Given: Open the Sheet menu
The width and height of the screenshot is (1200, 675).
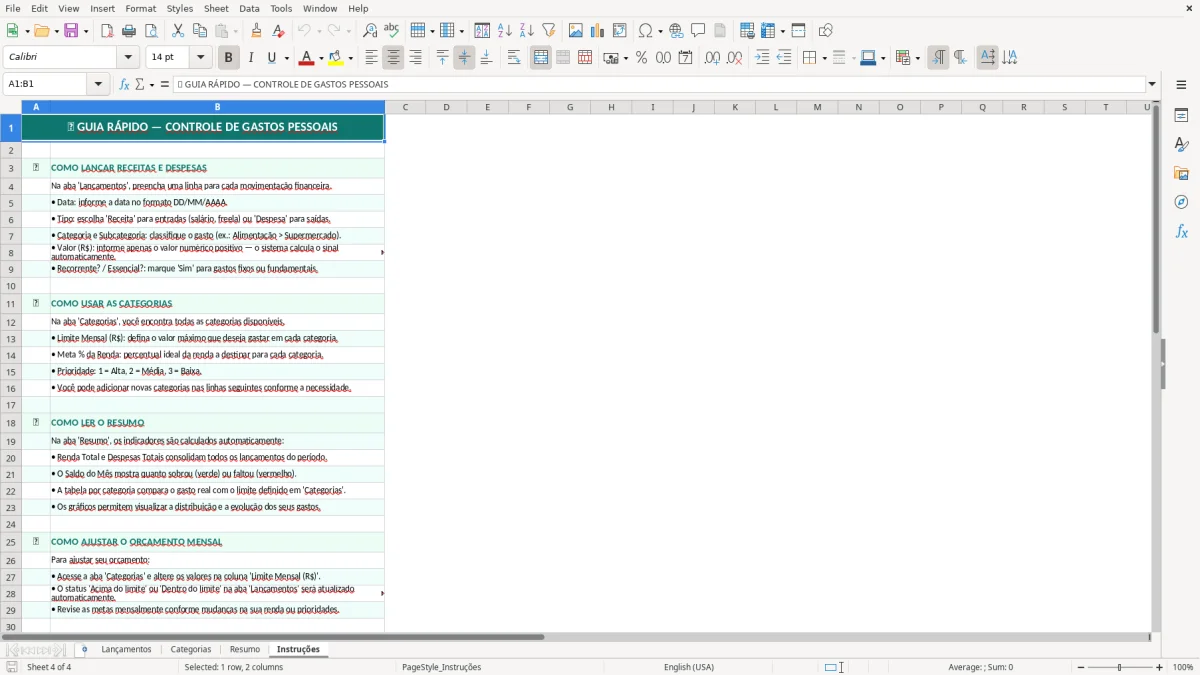Looking at the screenshot, I should coord(216,8).
